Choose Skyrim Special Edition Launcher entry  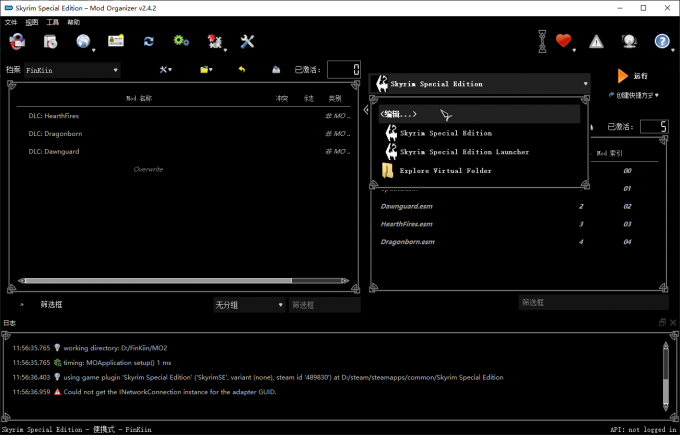pyautogui.click(x=479, y=152)
